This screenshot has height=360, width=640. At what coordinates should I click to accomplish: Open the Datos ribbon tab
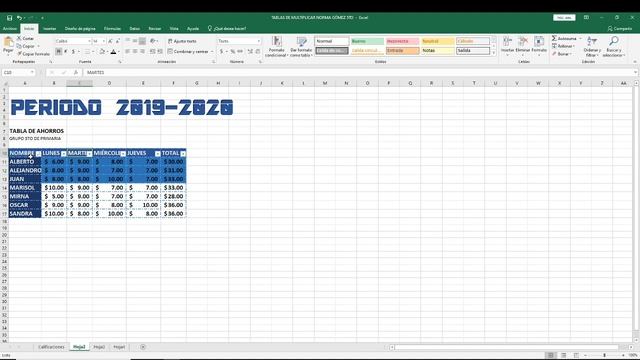pyautogui.click(x=134, y=29)
